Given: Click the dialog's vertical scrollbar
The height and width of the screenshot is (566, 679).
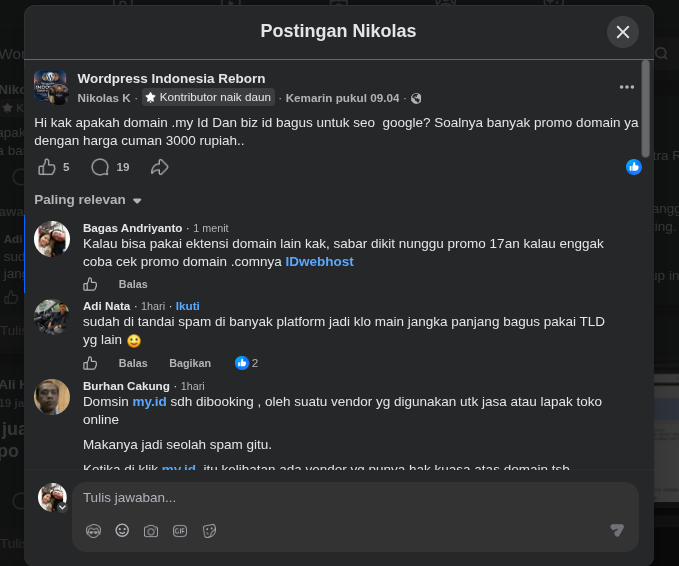Looking at the screenshot, I should pos(645,109).
